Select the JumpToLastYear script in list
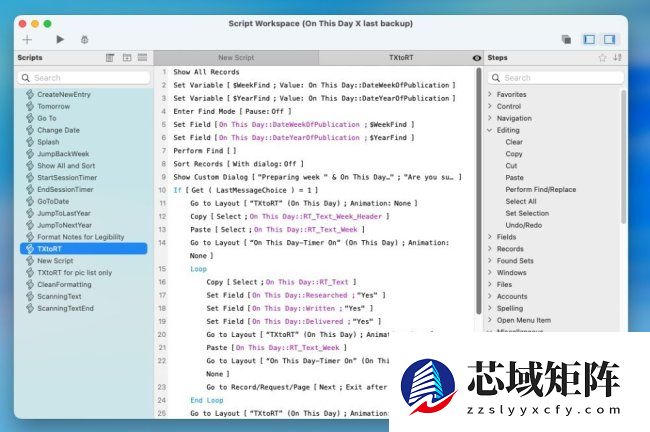The image size is (650, 432). click(64, 212)
